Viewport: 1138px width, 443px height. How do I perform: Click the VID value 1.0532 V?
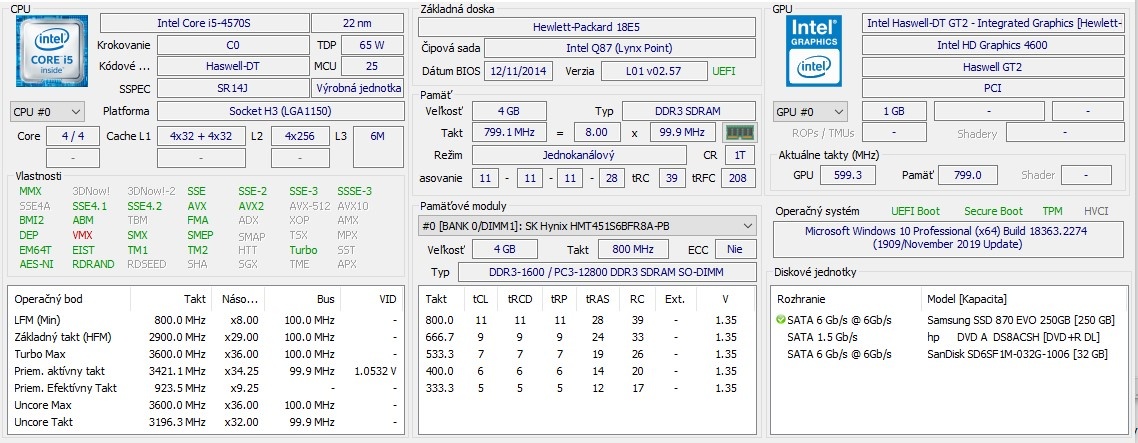point(375,371)
